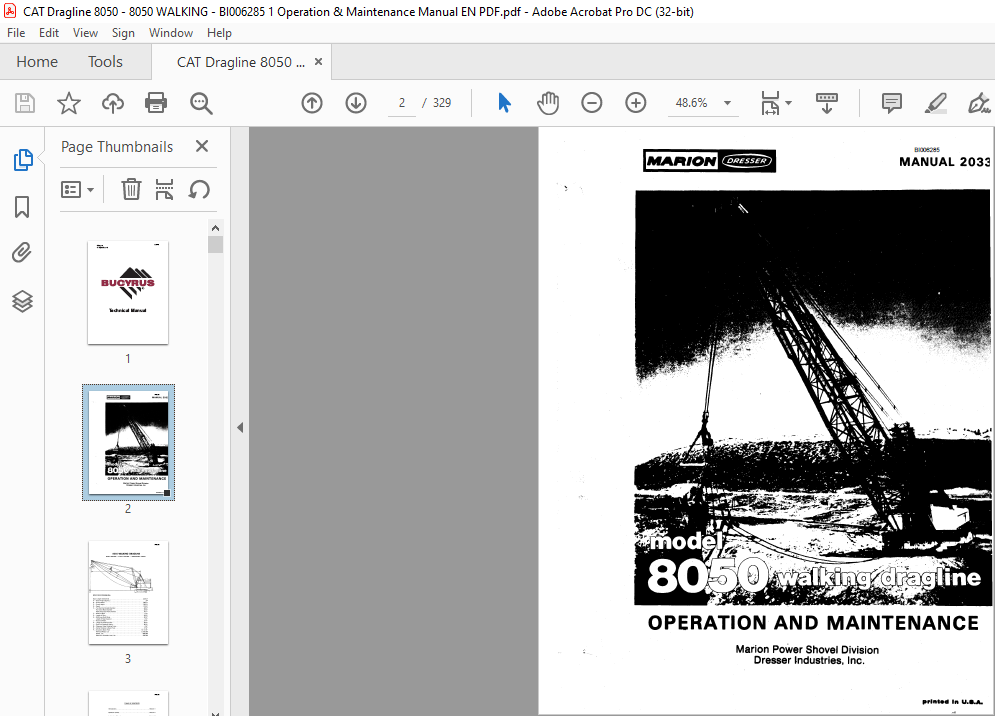Screen dimensions: 995x716
Task: Click the print pages icon in thumbnails panel
Action: [164, 189]
